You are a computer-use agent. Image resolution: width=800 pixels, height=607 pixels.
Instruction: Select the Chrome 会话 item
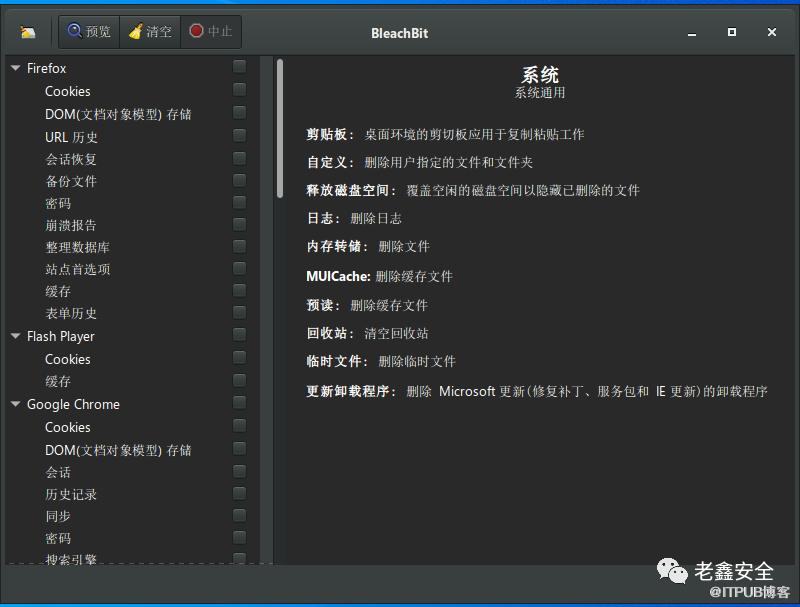58,473
